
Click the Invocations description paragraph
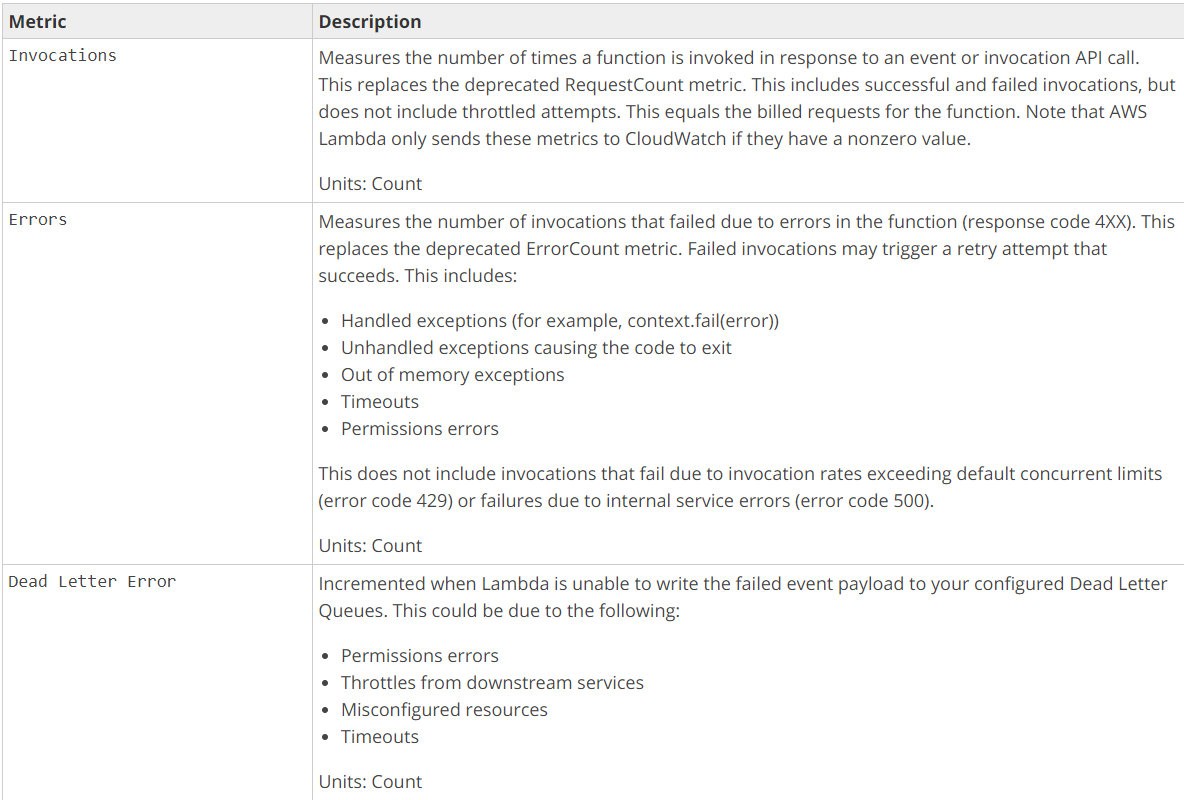tap(747, 98)
